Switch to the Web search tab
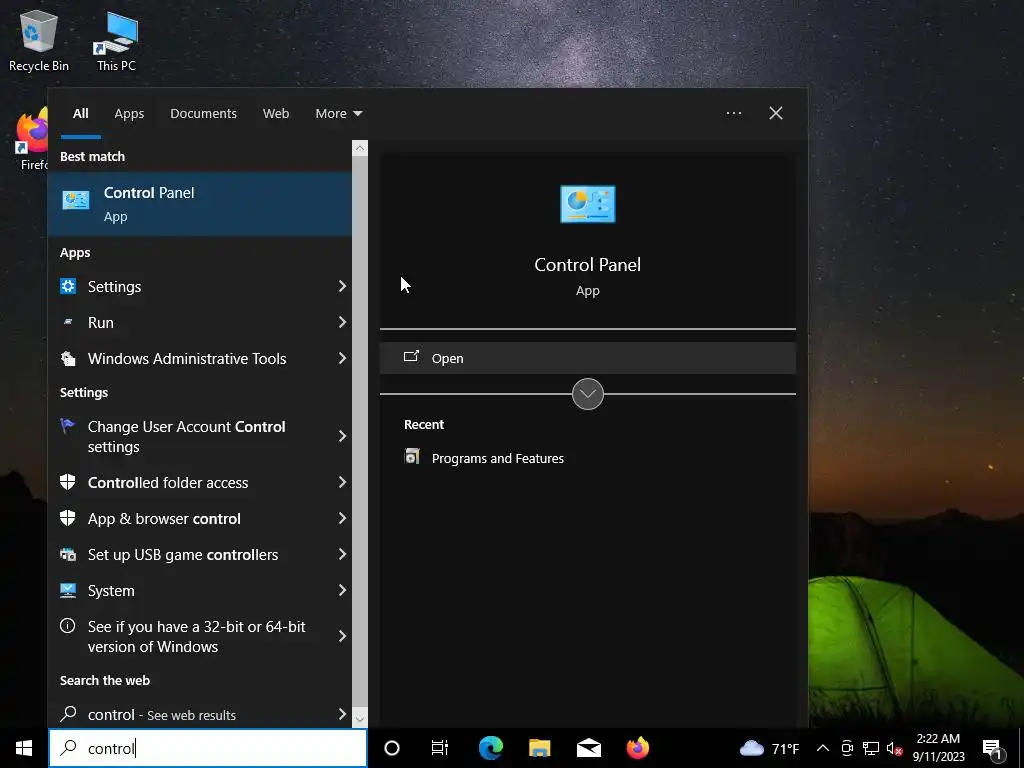Screen dimensions: 1024x768 tap(276, 113)
